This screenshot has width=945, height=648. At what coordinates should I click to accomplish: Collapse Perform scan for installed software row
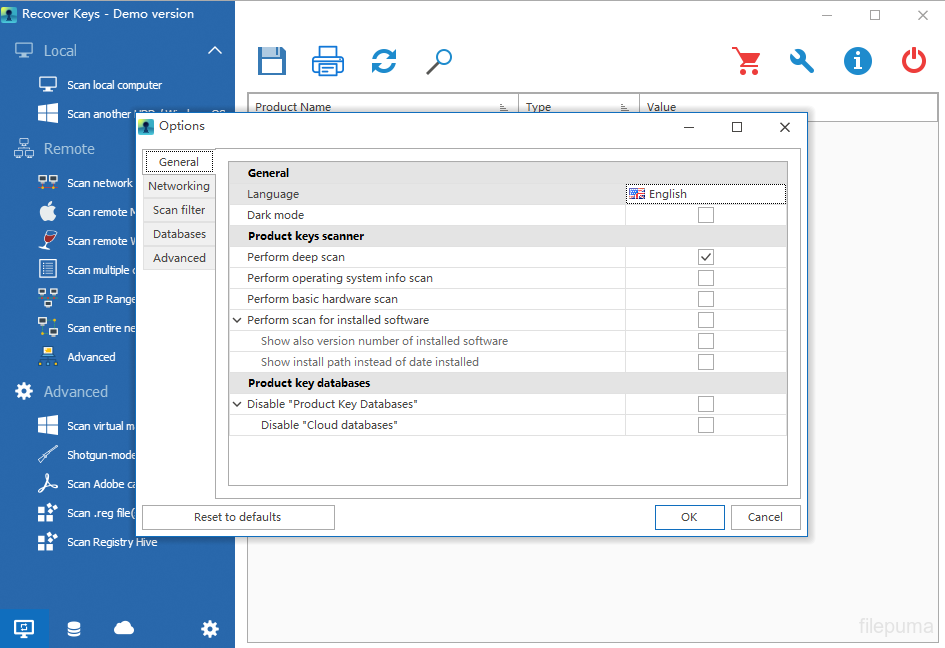[x=237, y=320]
